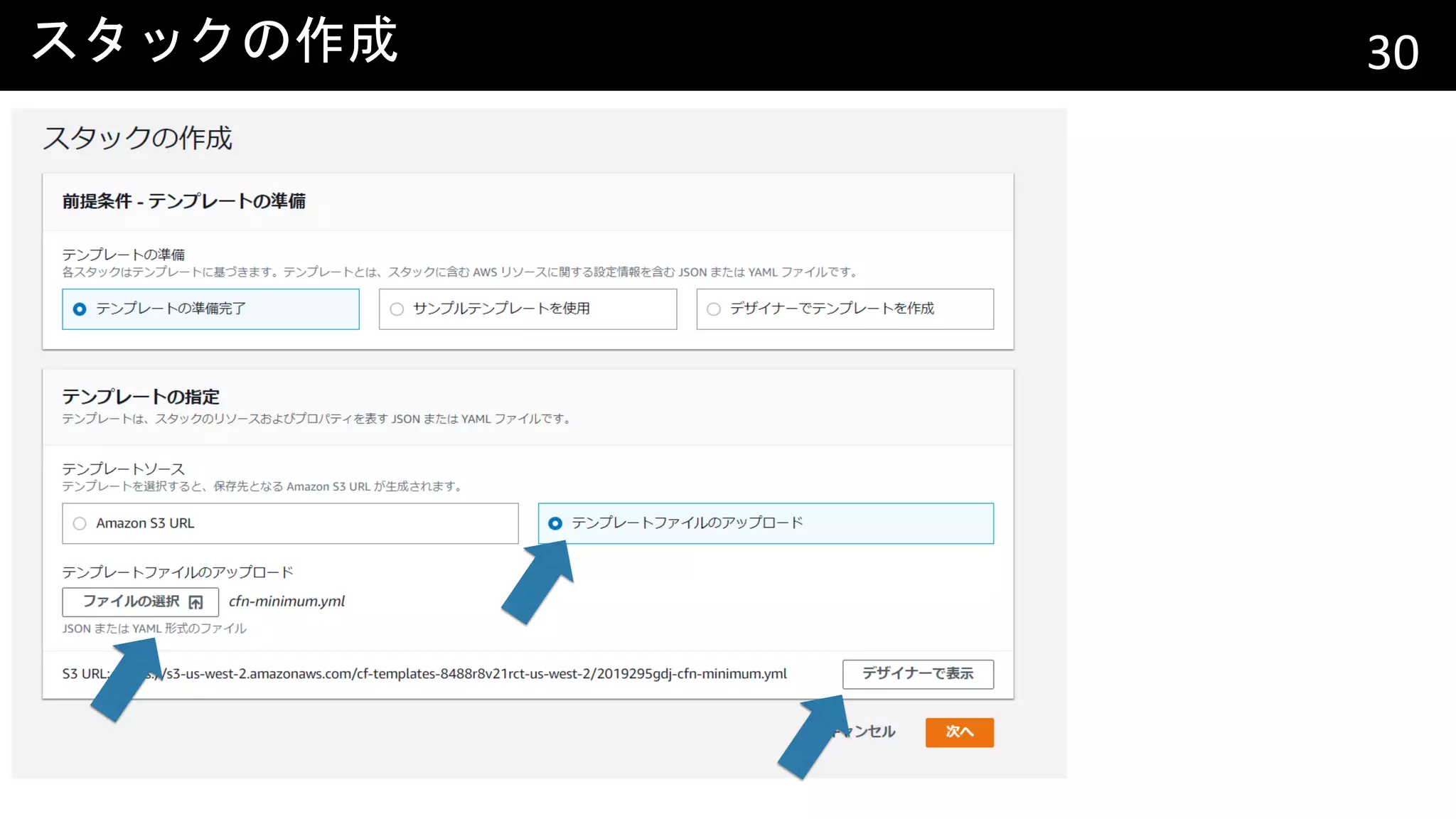Click the 'デザイナーで表示' button
This screenshot has width=1456, height=819.
(x=917, y=674)
